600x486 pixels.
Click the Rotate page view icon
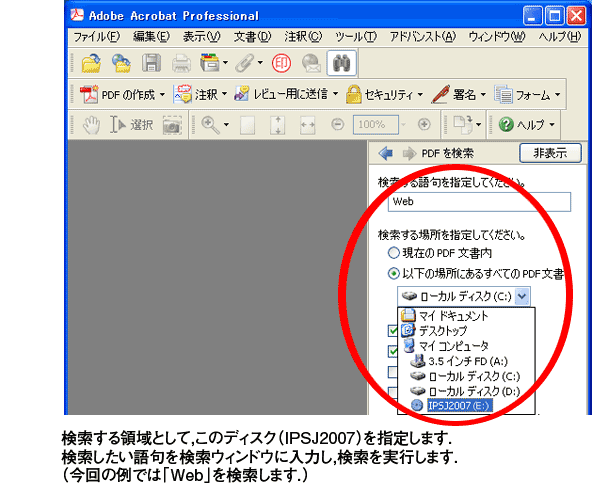click(x=463, y=125)
